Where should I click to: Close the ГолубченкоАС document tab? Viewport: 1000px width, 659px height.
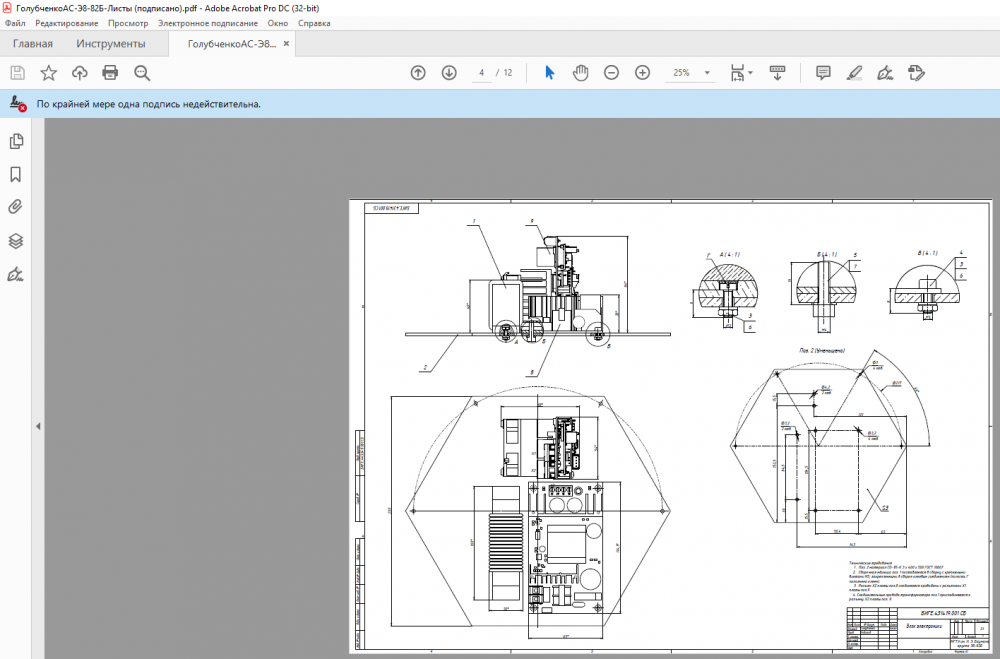(288, 44)
